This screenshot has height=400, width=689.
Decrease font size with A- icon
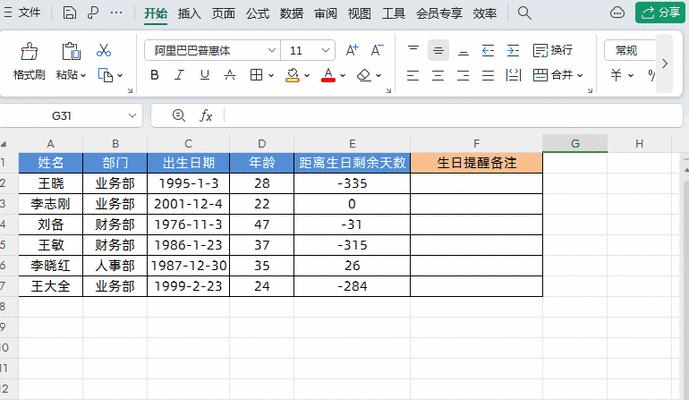[377, 50]
